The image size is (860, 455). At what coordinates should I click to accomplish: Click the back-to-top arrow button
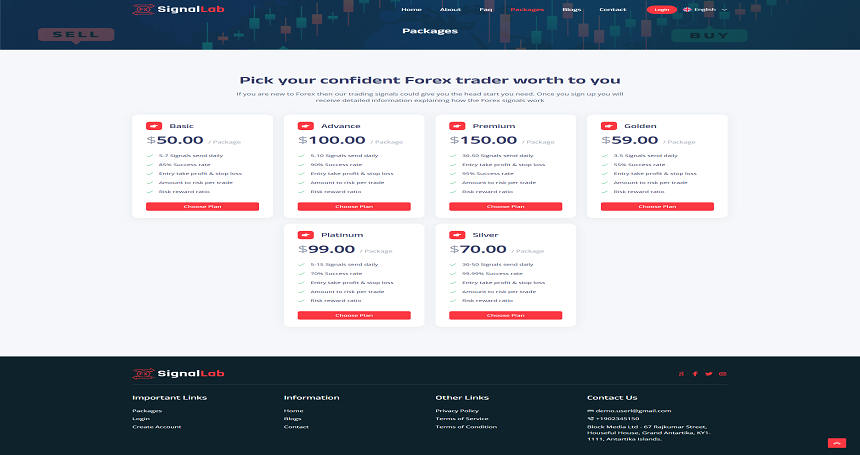836,443
